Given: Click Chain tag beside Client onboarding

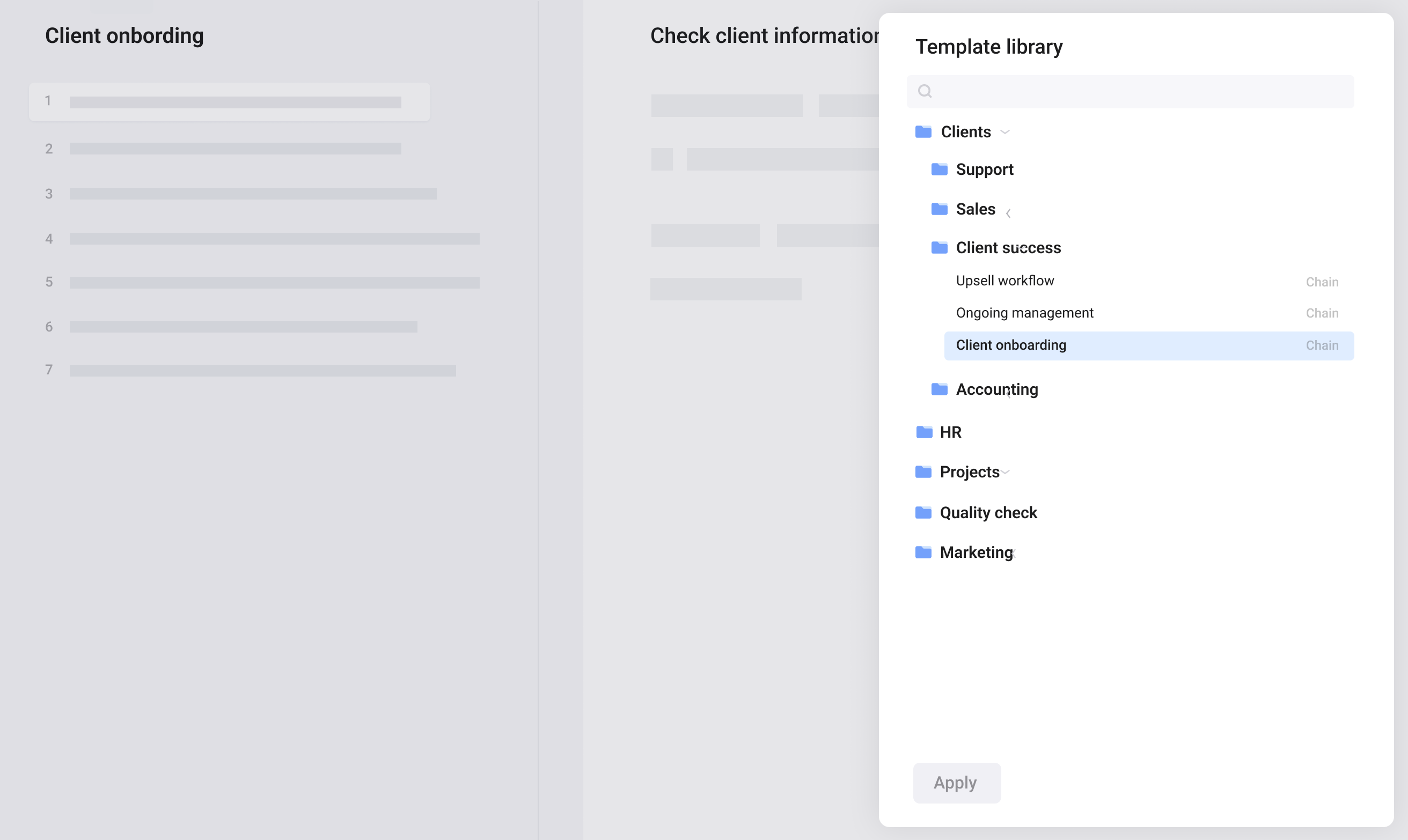Looking at the screenshot, I should pyautogui.click(x=1322, y=345).
